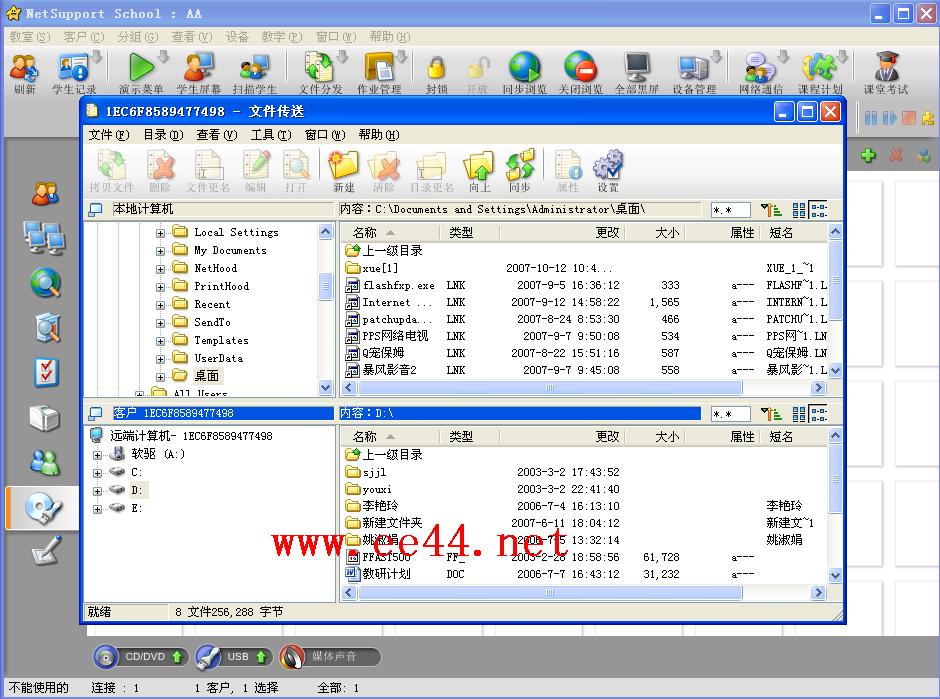Image resolution: width=940 pixels, height=699 pixels.
Task: Expand the C: drive in remote tree
Action: pos(97,472)
